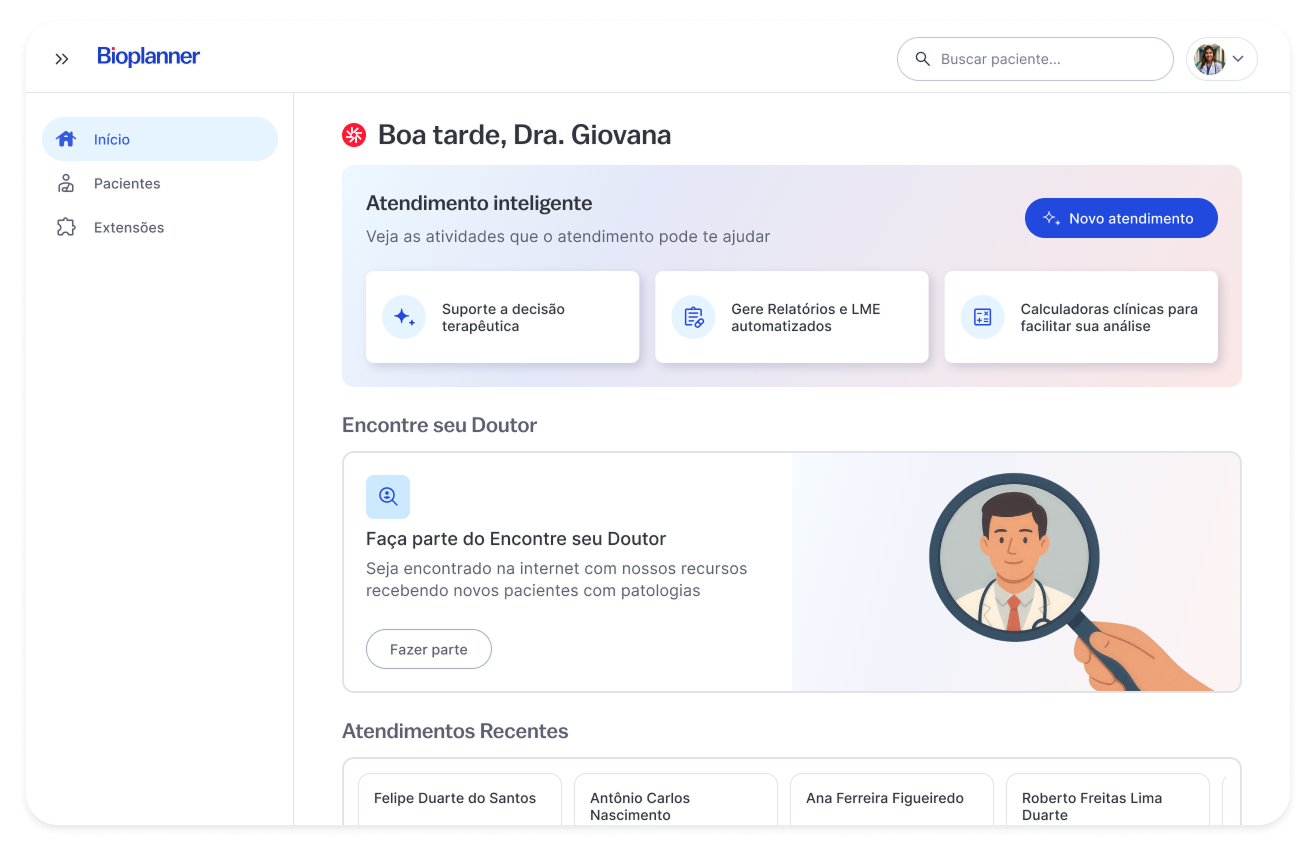Open Felipe Duarte do Santos recent appointment
The image size is (1315, 846).
[x=459, y=799]
